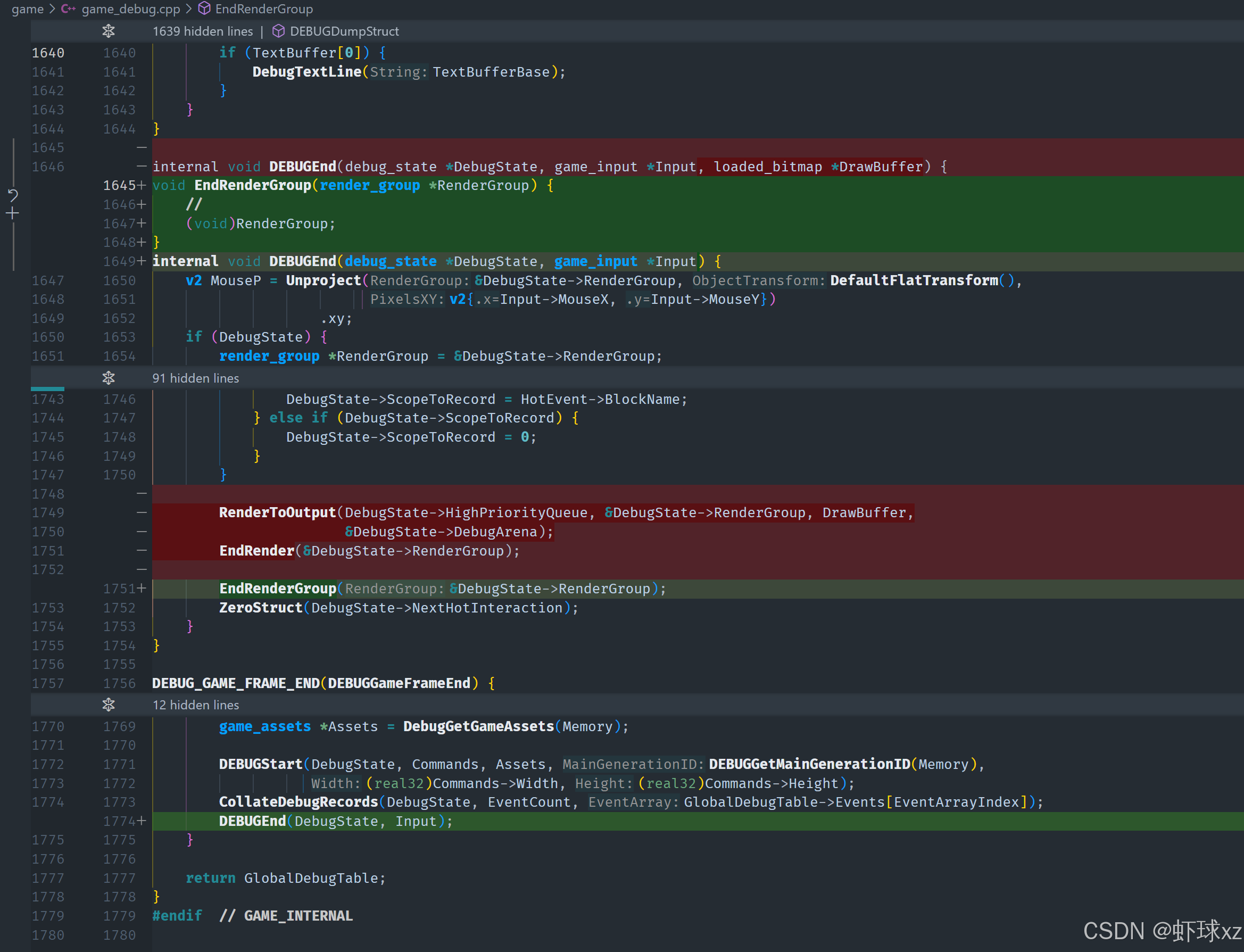Click the revert change arrow icon

[12, 195]
